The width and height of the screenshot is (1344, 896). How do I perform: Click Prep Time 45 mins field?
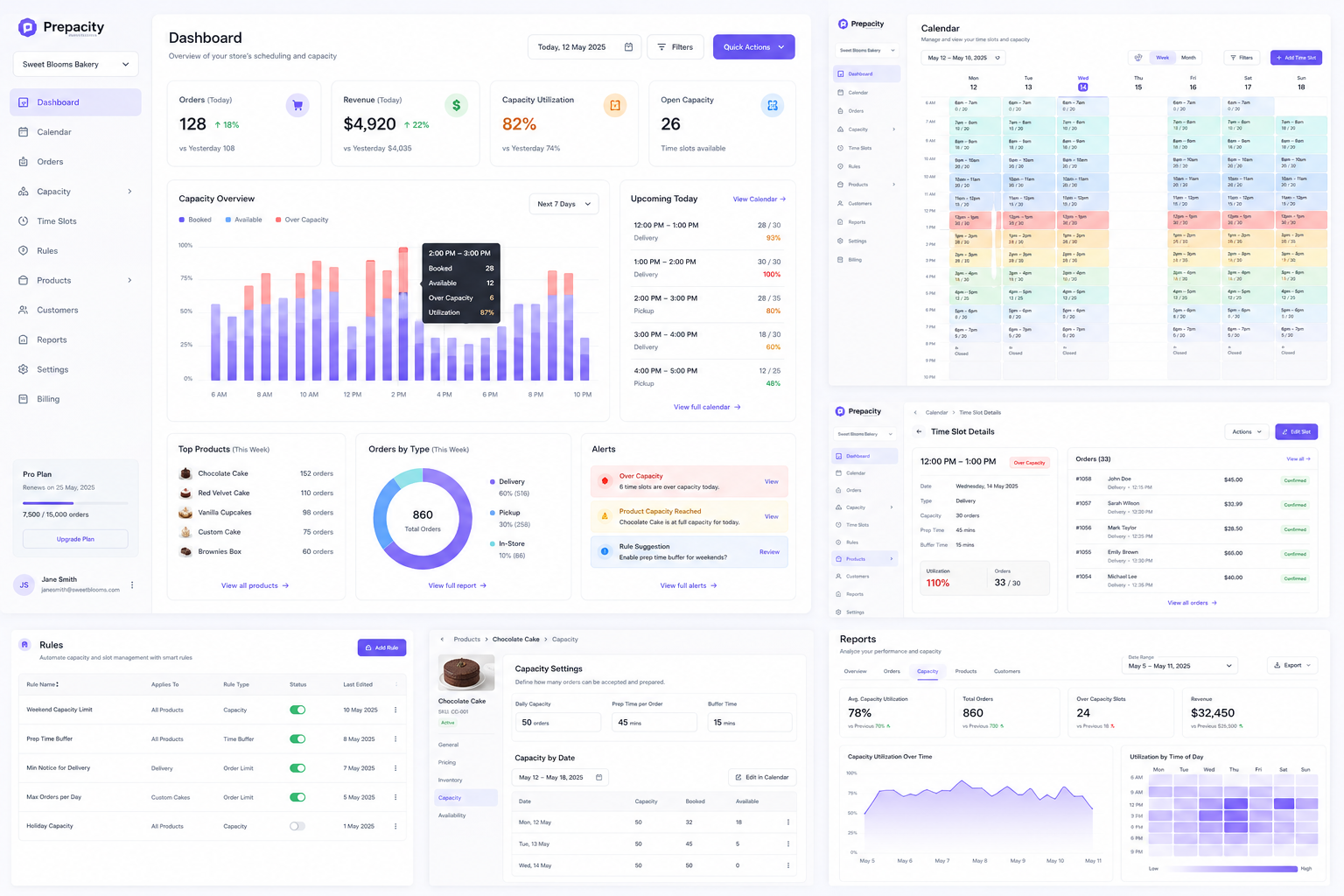tap(654, 723)
